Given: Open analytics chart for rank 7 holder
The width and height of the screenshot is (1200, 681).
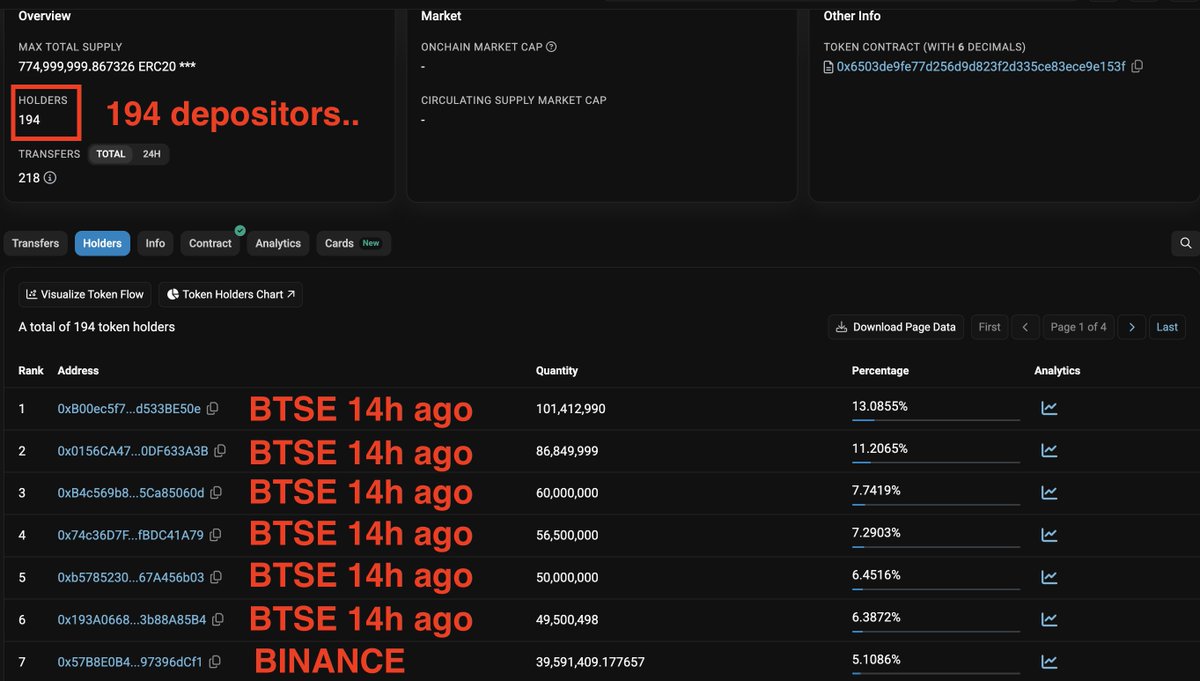Looking at the screenshot, I should coord(1049,662).
